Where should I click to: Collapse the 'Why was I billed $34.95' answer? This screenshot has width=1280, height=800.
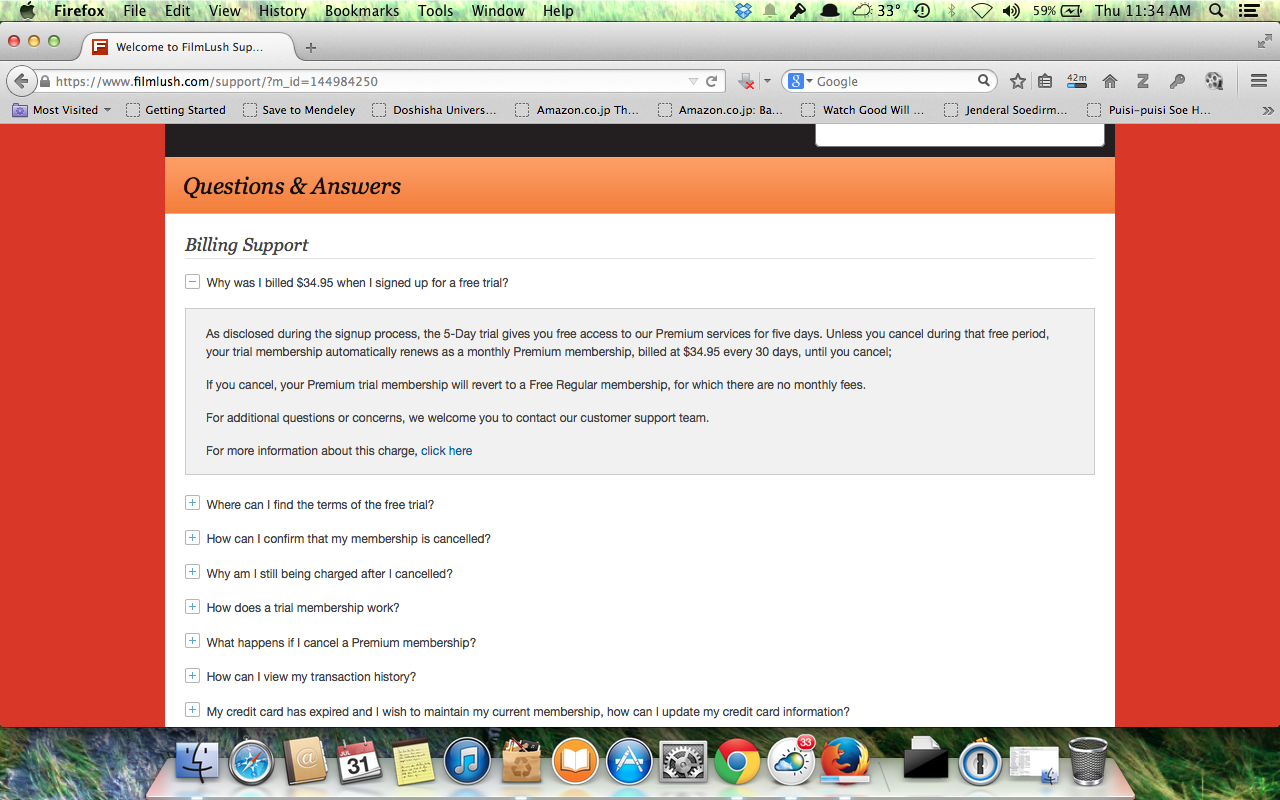click(193, 282)
